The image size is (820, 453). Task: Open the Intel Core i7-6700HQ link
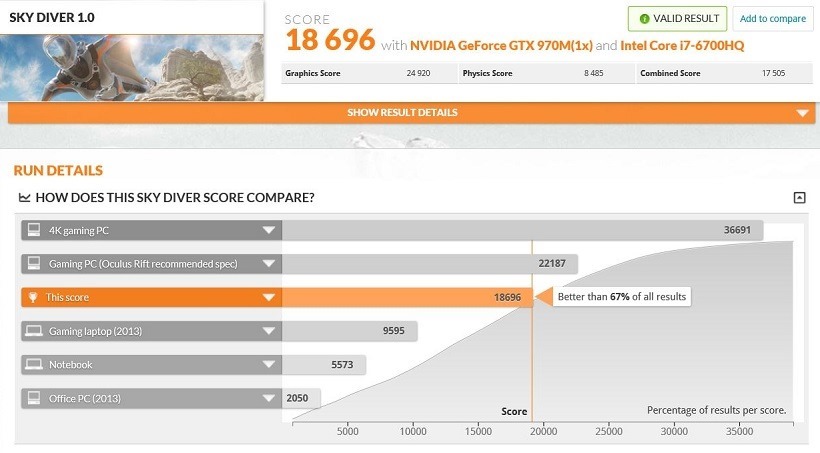(x=682, y=46)
